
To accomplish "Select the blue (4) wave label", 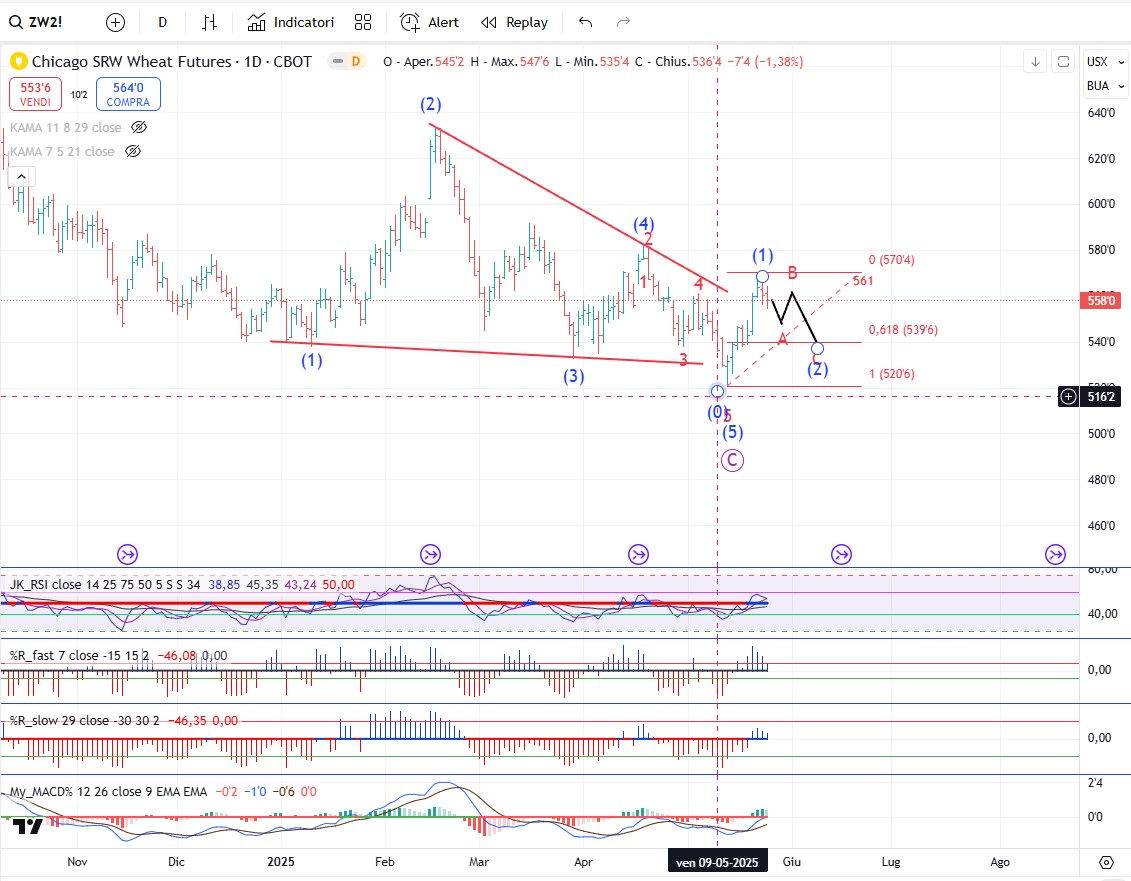I will pos(643,224).
